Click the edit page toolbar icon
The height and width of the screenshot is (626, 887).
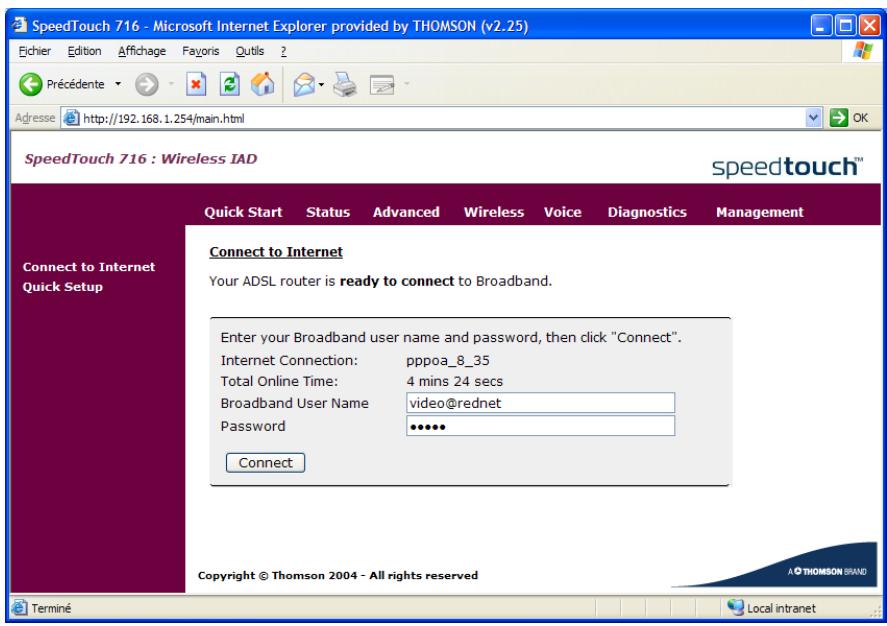382,85
